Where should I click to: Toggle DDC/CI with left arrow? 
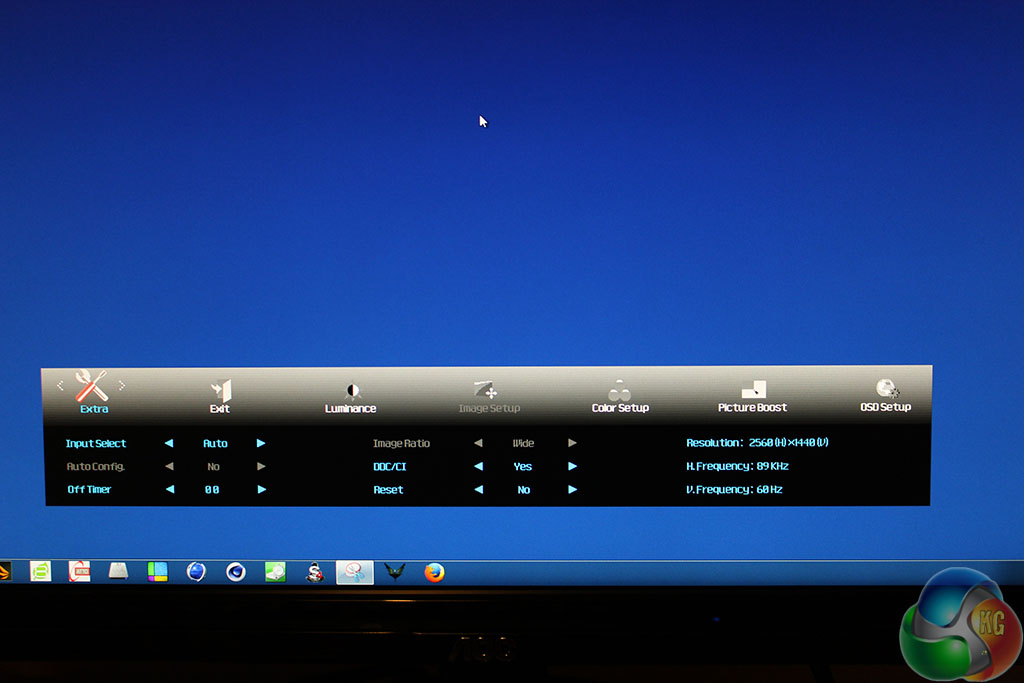[x=478, y=466]
